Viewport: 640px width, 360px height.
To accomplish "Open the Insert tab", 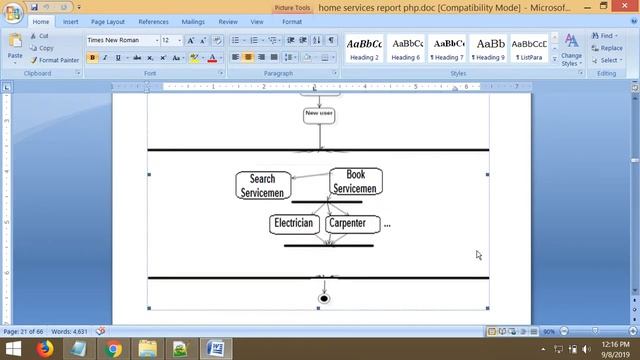I will pos(71,22).
